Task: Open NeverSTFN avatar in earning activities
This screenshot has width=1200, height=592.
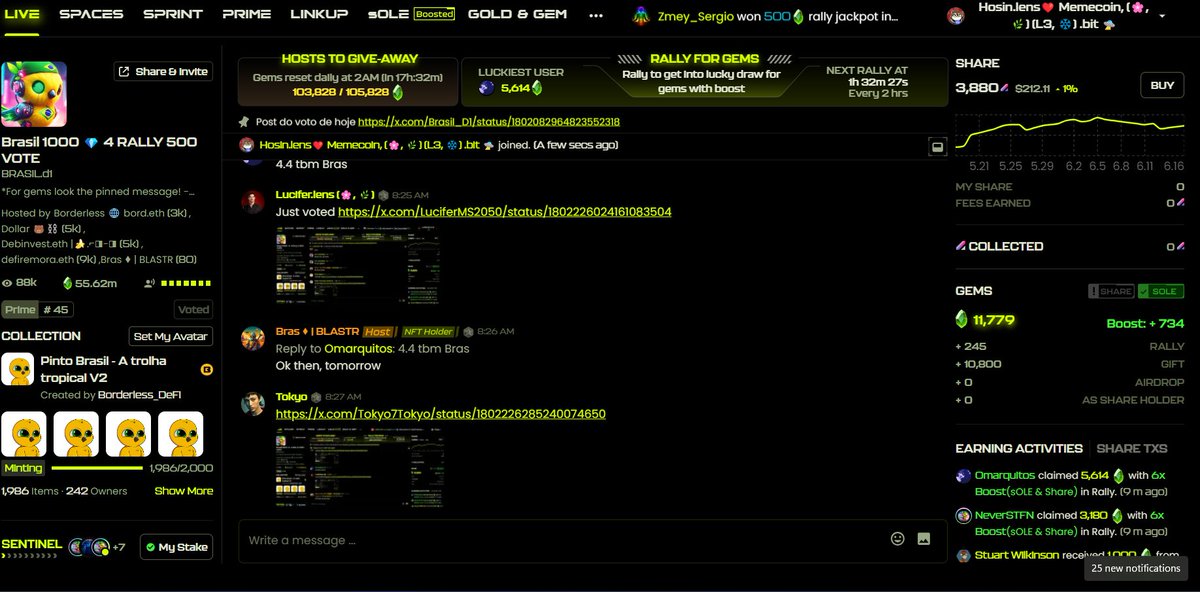Action: click(x=963, y=516)
